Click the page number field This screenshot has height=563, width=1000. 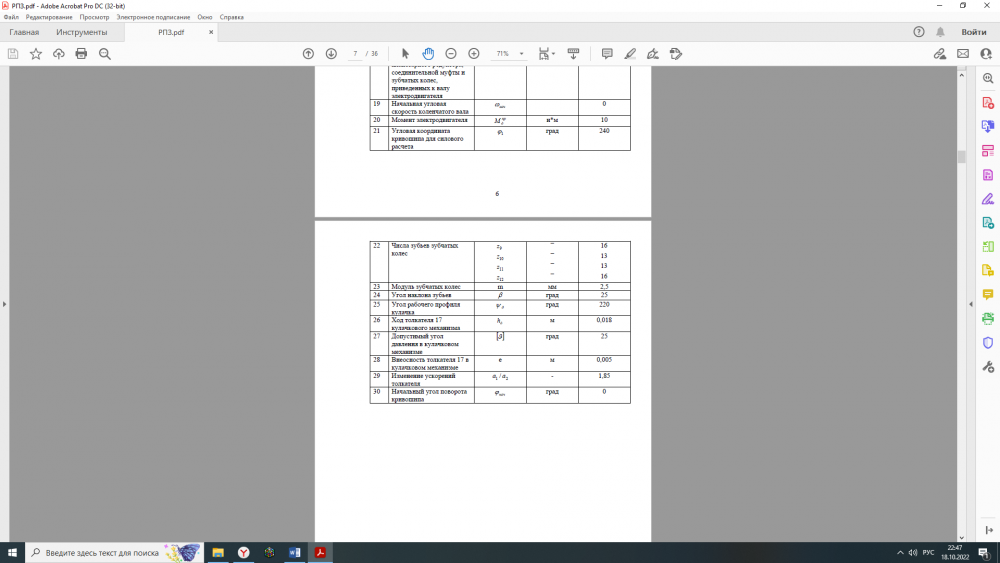[355, 54]
